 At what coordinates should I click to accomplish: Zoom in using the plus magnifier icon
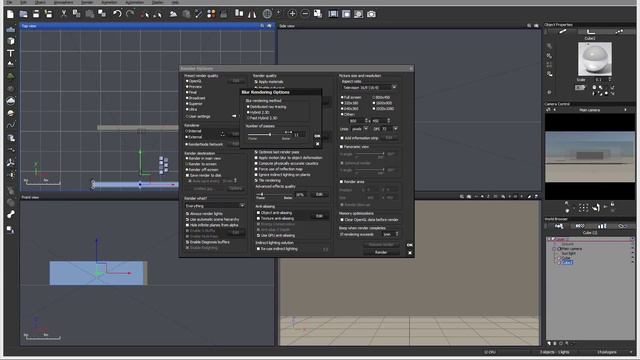coord(292,14)
